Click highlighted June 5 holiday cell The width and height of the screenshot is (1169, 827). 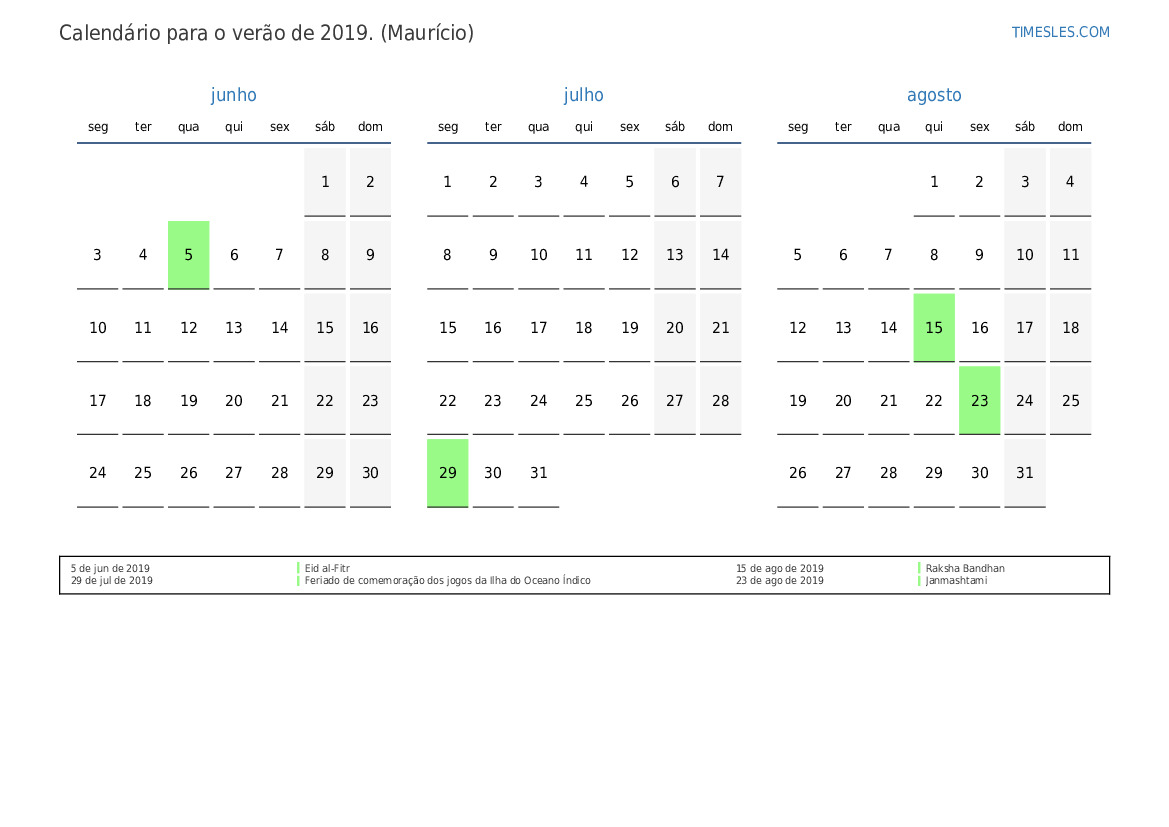coord(189,255)
